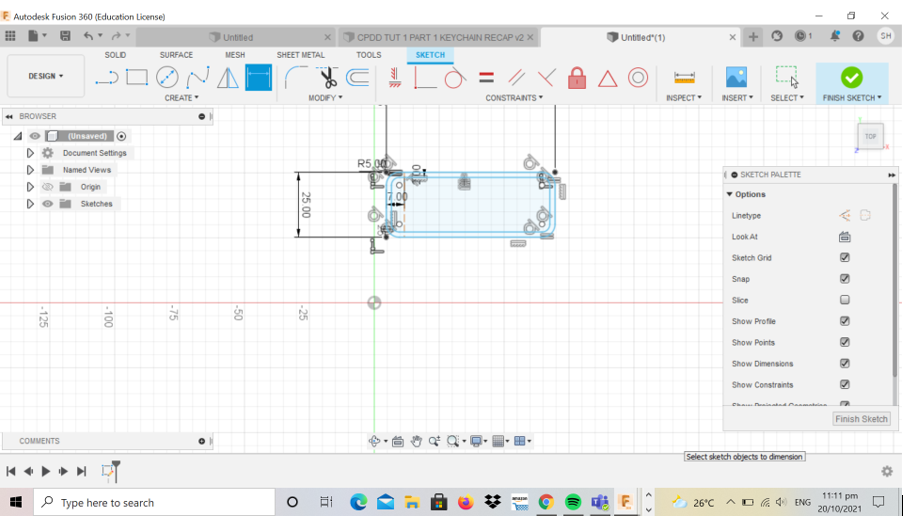Viewport: 913px width, 517px height.
Task: Click the TOP face of ViewCube
Action: (x=870, y=136)
